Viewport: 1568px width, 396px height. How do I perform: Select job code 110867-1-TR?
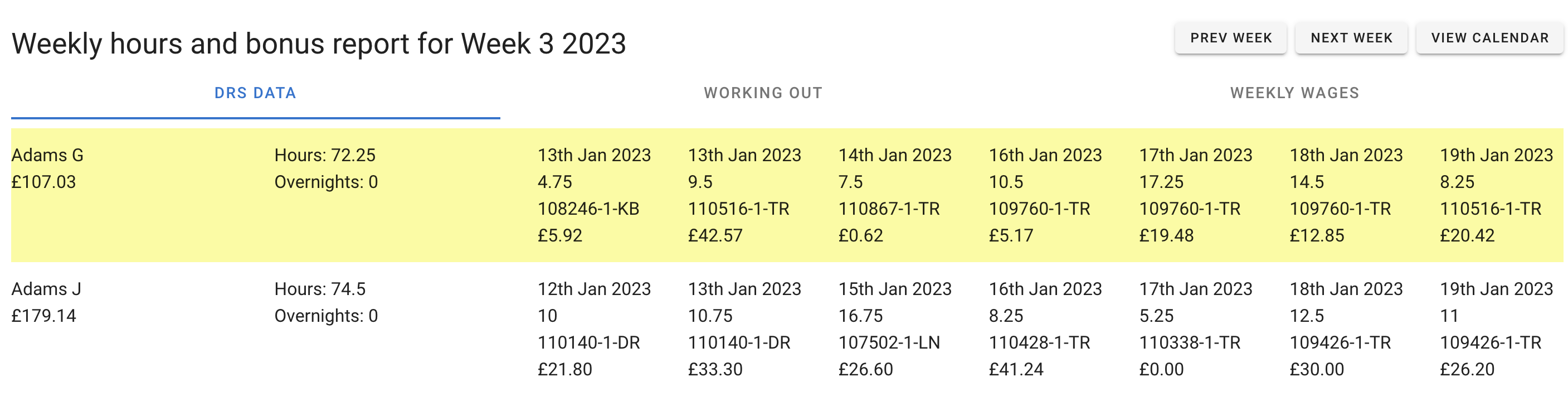(889, 209)
